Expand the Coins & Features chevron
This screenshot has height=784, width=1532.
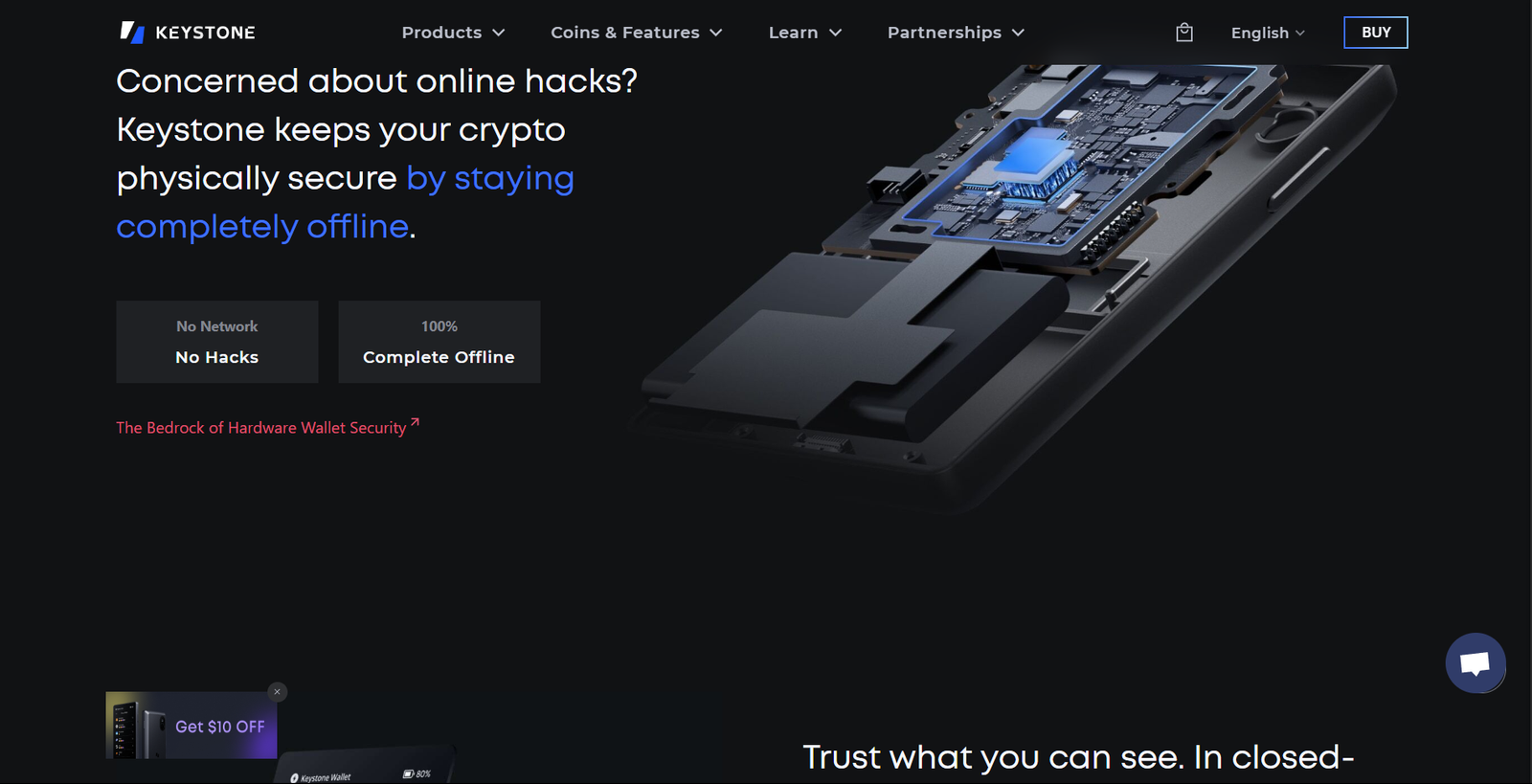716,33
